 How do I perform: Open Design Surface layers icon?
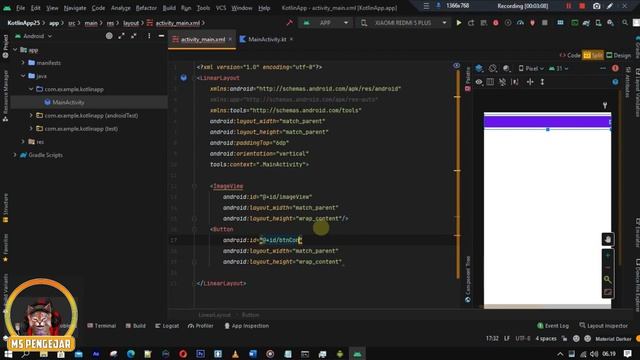point(479,69)
